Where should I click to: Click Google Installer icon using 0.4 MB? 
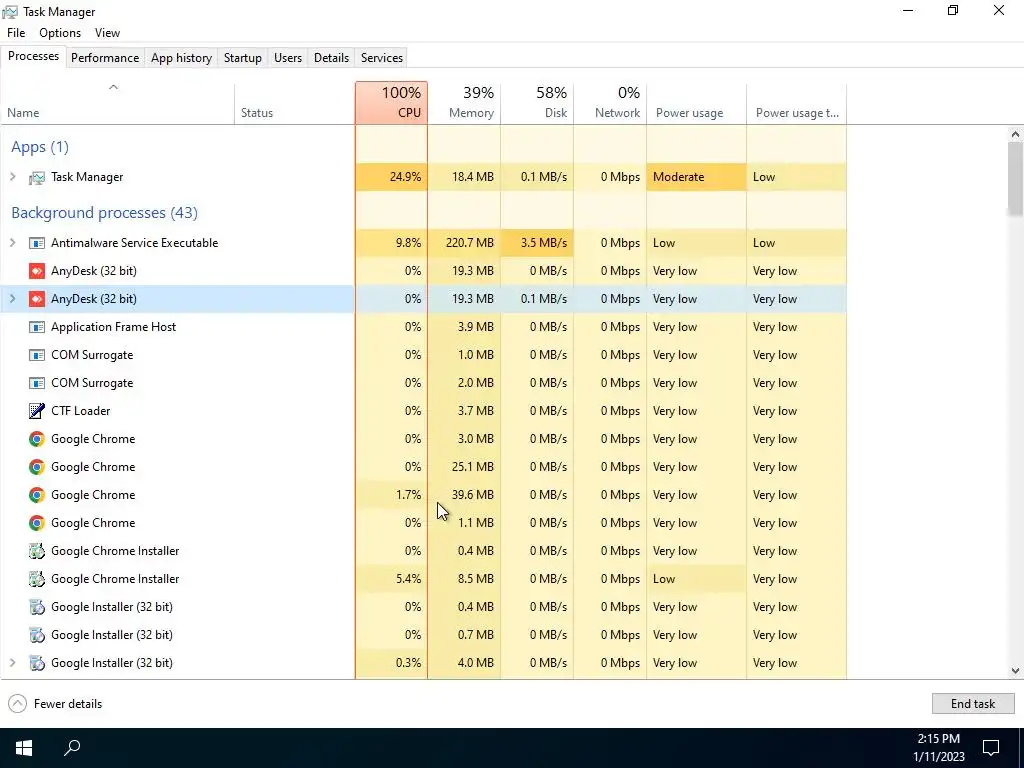(37, 607)
